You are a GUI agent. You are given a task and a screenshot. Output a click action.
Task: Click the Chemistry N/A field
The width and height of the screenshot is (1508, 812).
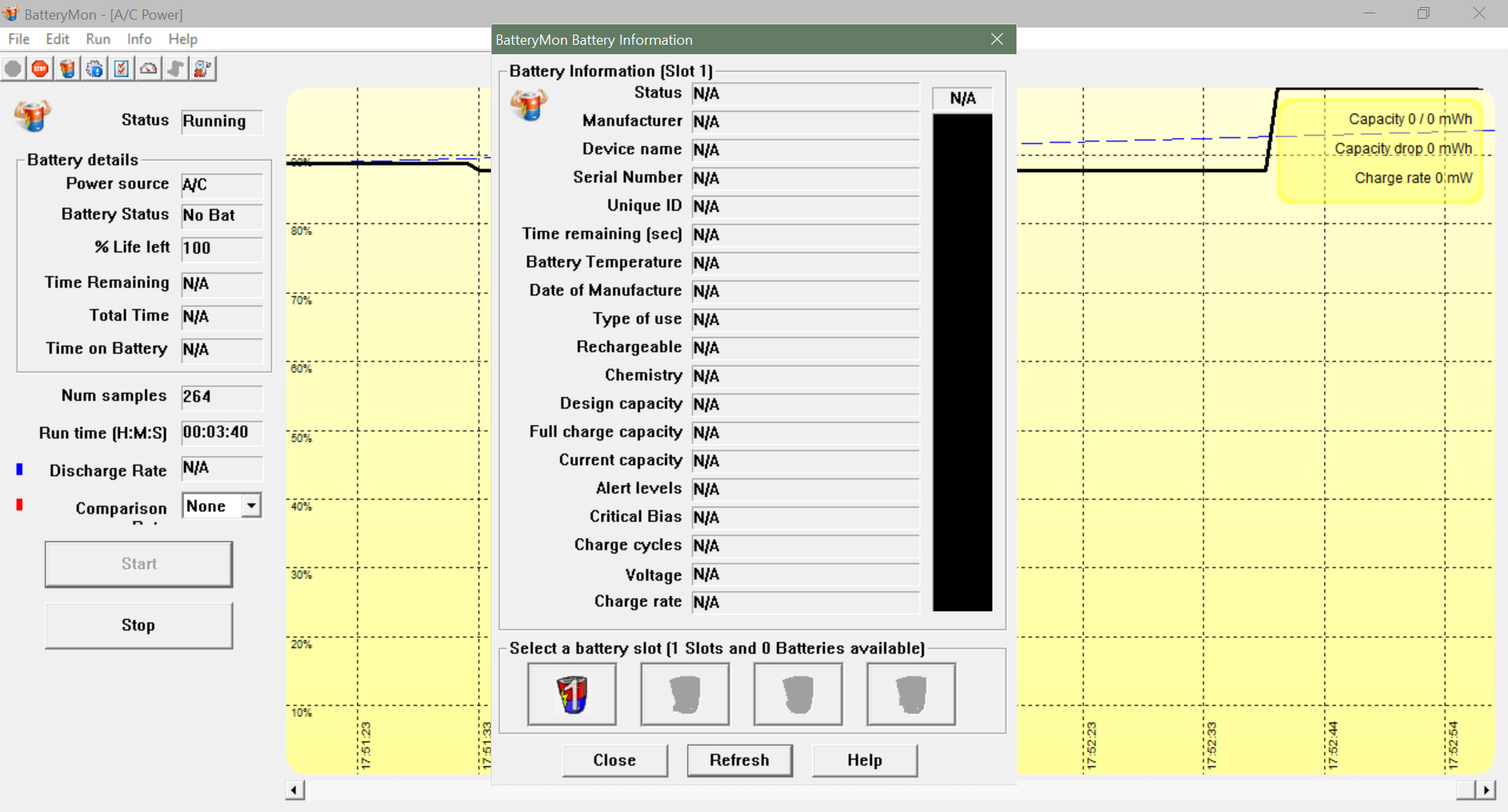pos(805,376)
